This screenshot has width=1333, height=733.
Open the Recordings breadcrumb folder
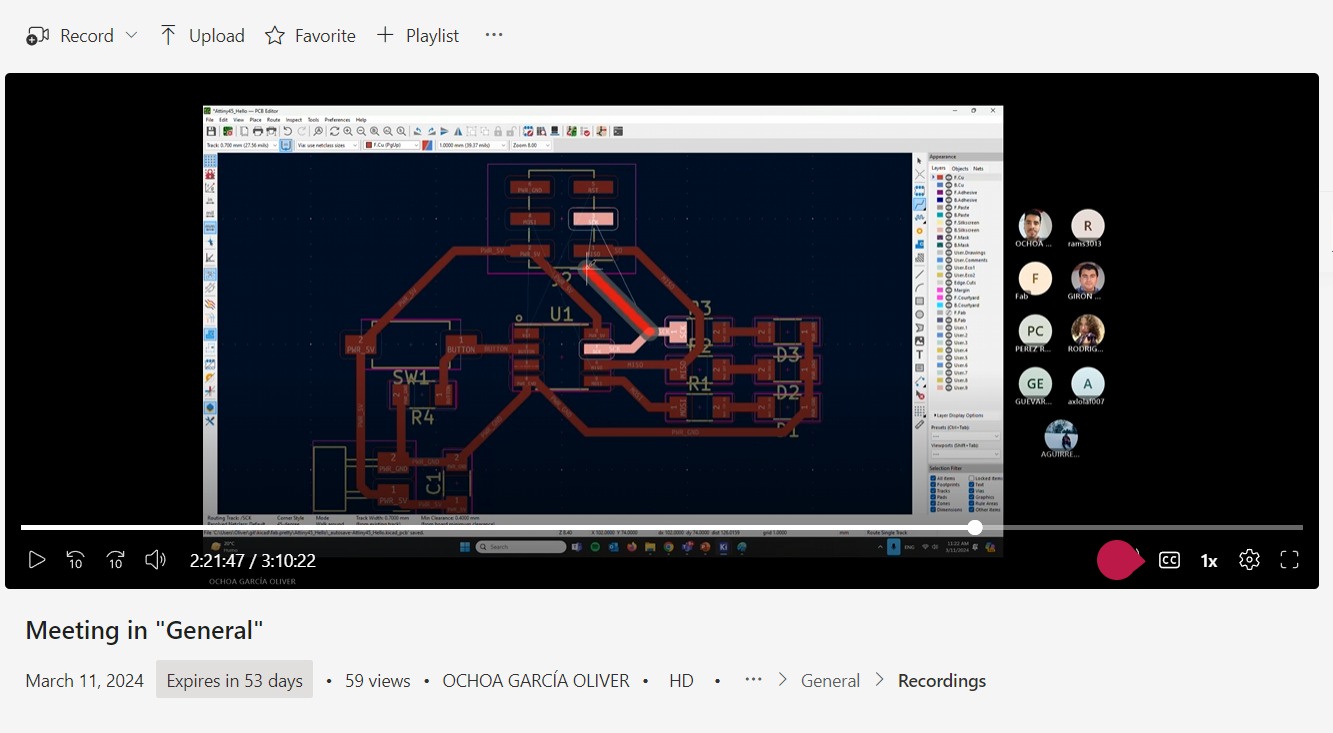coord(942,680)
